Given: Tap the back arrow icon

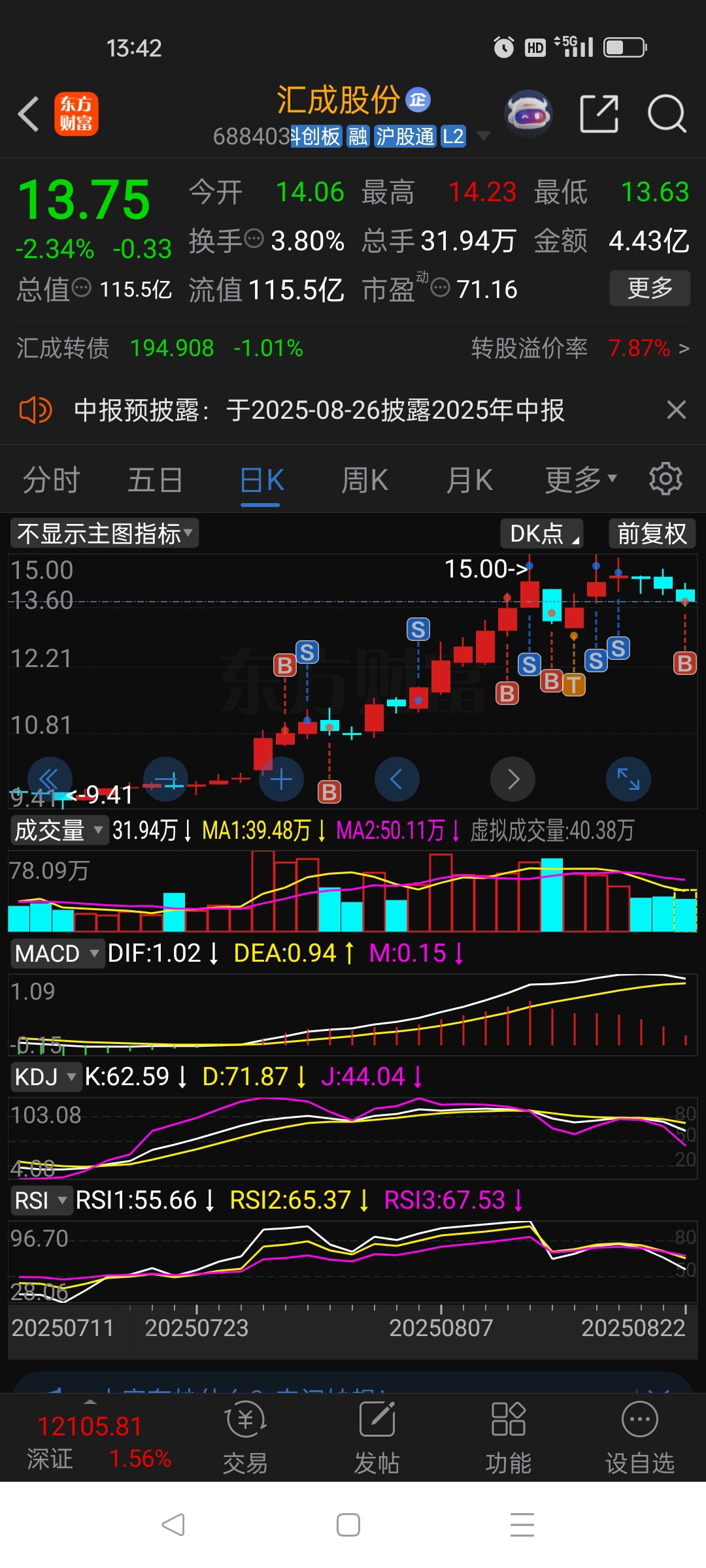Looking at the screenshot, I should tap(29, 114).
